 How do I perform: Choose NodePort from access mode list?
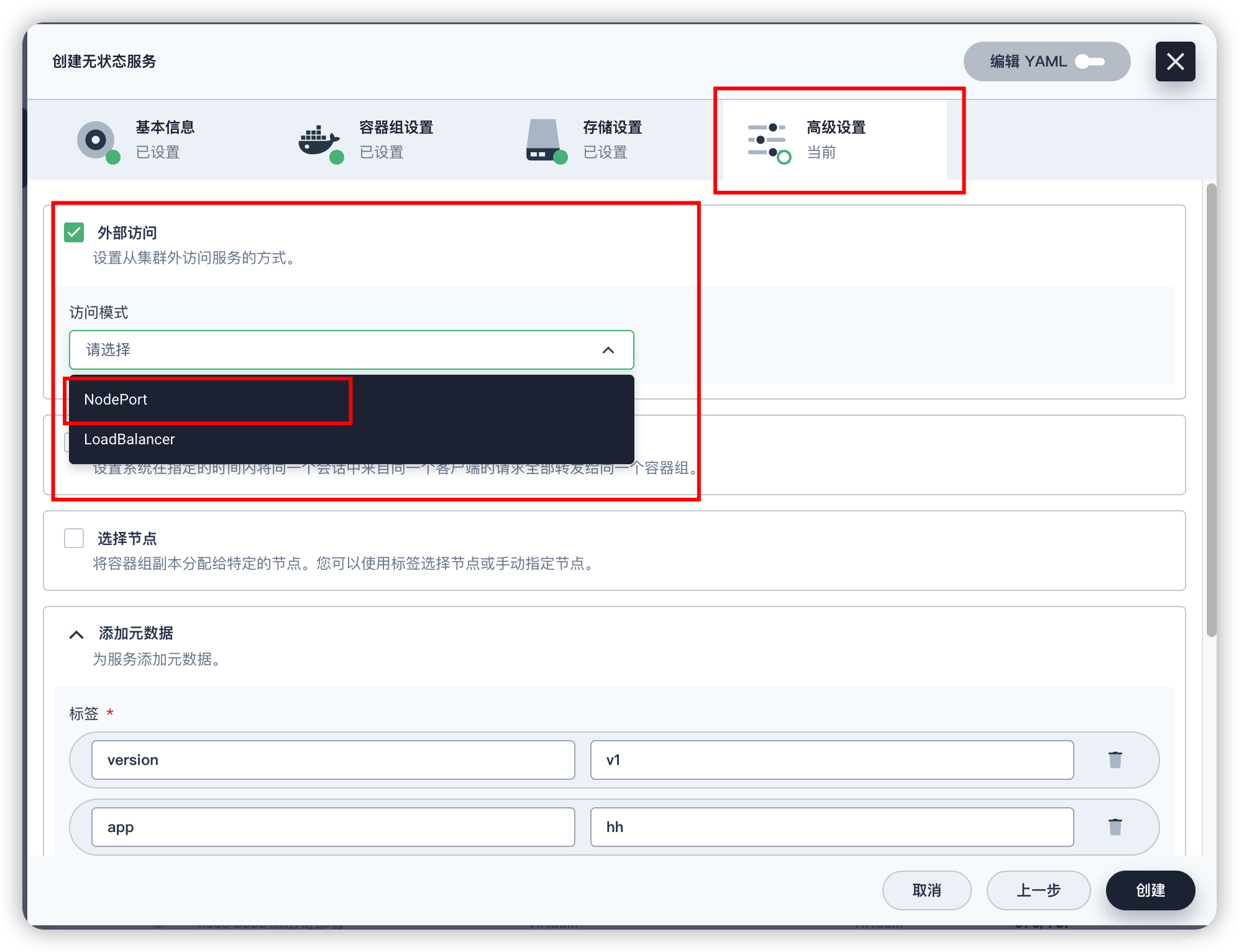[352, 400]
